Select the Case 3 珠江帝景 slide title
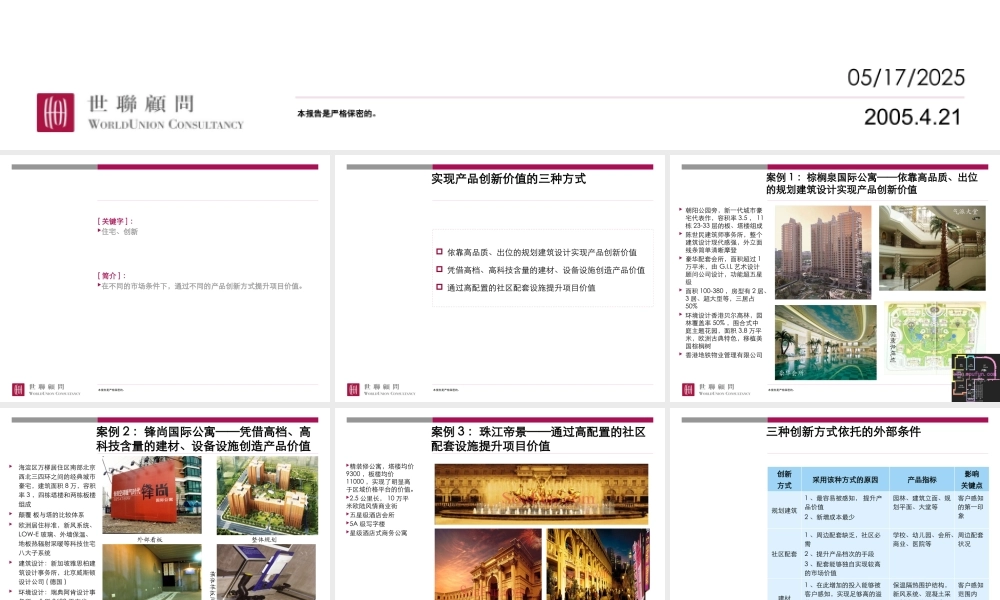The height and width of the screenshot is (600, 1000). pyautogui.click(x=538, y=439)
